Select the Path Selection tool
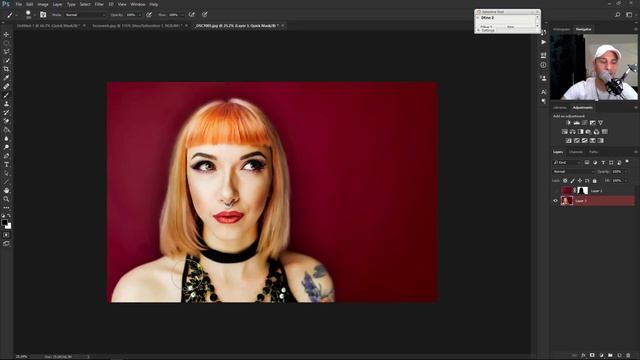 (6, 173)
